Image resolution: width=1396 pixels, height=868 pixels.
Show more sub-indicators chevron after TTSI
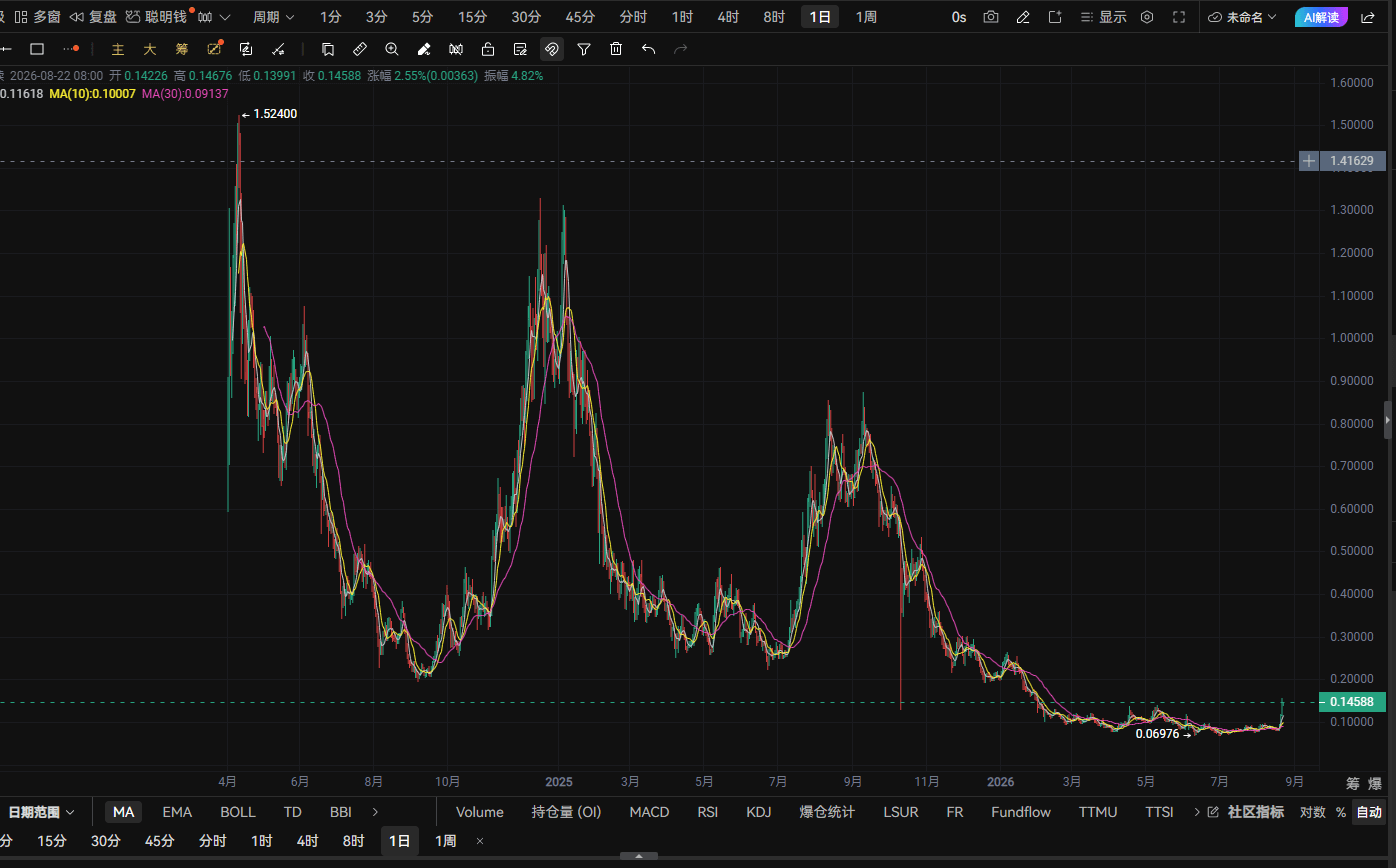(x=1197, y=812)
